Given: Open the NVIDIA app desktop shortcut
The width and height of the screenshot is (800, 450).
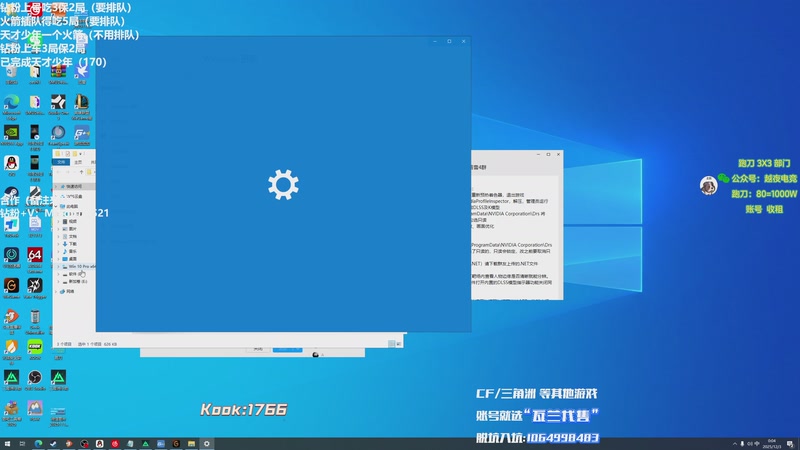Looking at the screenshot, I should coord(11,135).
